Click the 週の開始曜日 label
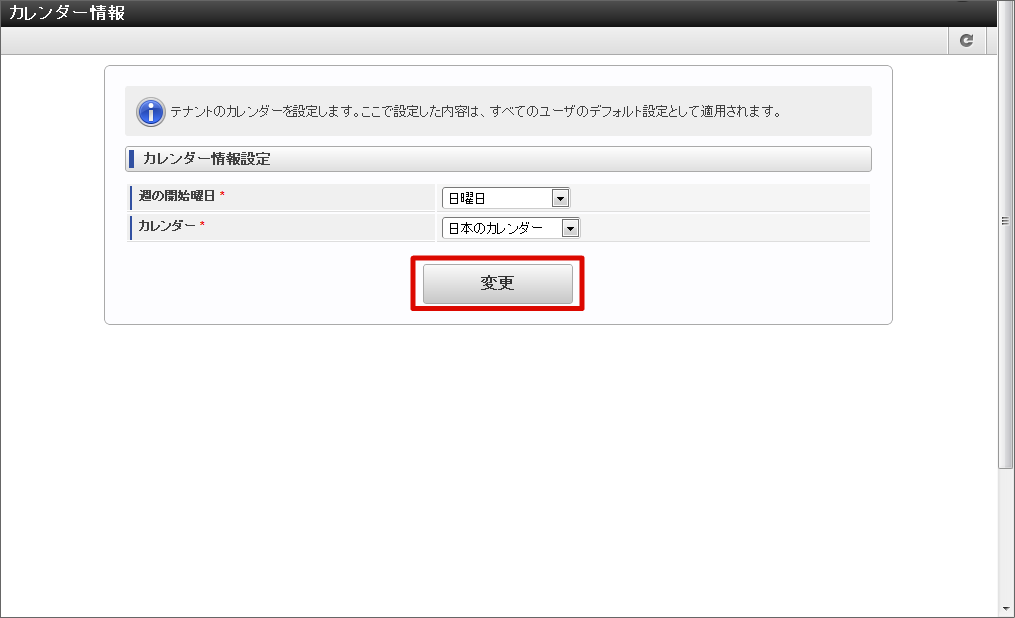Image resolution: width=1015 pixels, height=618 pixels. [177, 195]
